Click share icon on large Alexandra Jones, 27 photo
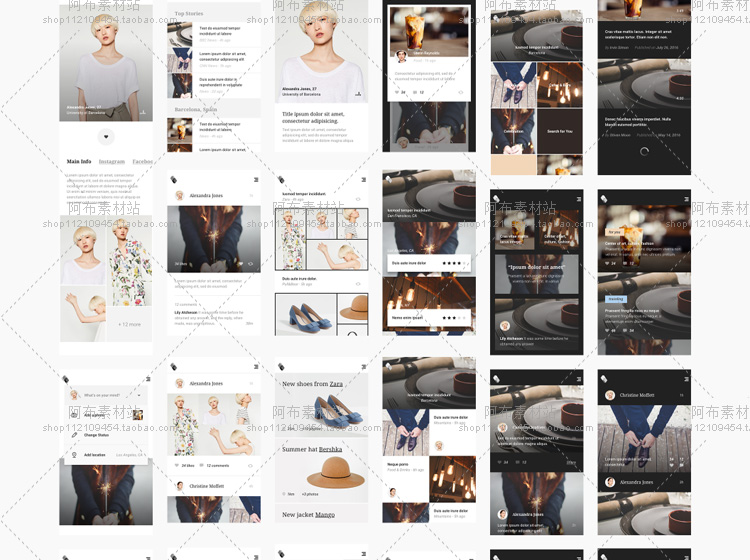The image size is (750, 560). pos(358,94)
